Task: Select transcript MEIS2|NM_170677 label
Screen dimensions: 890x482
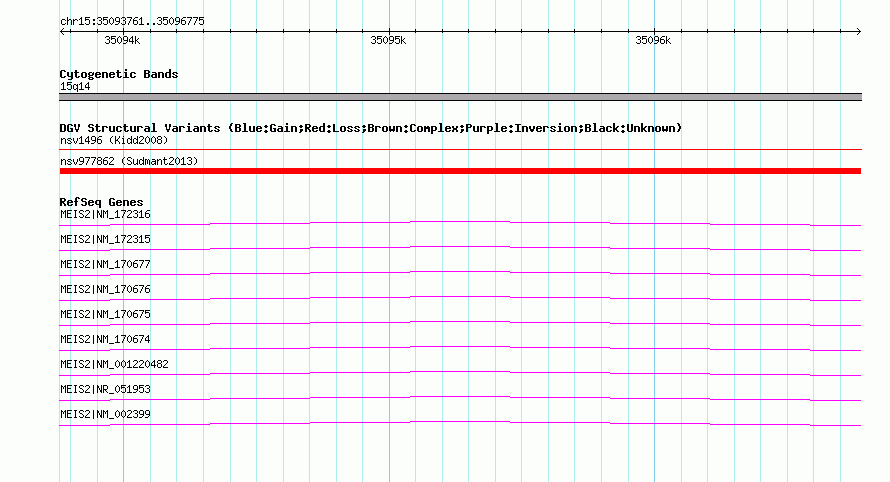Action: (x=106, y=265)
